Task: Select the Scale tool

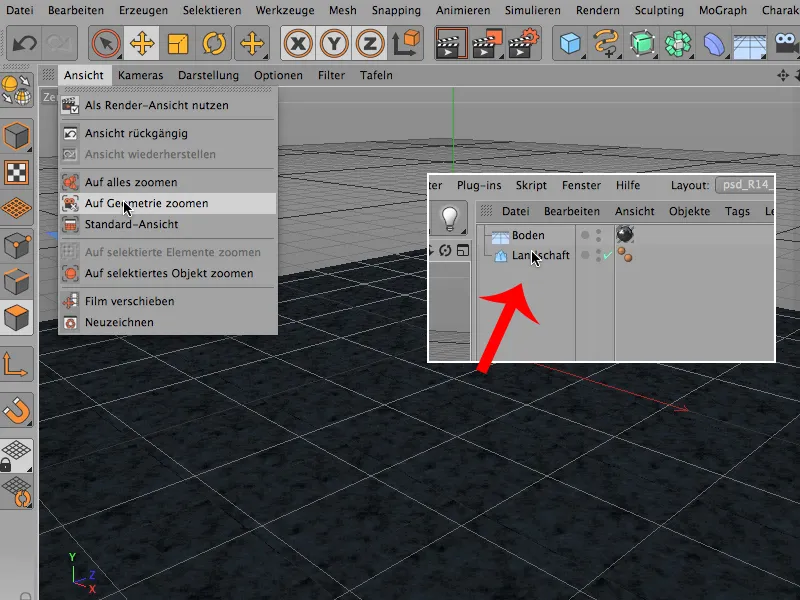Action: click(x=177, y=44)
